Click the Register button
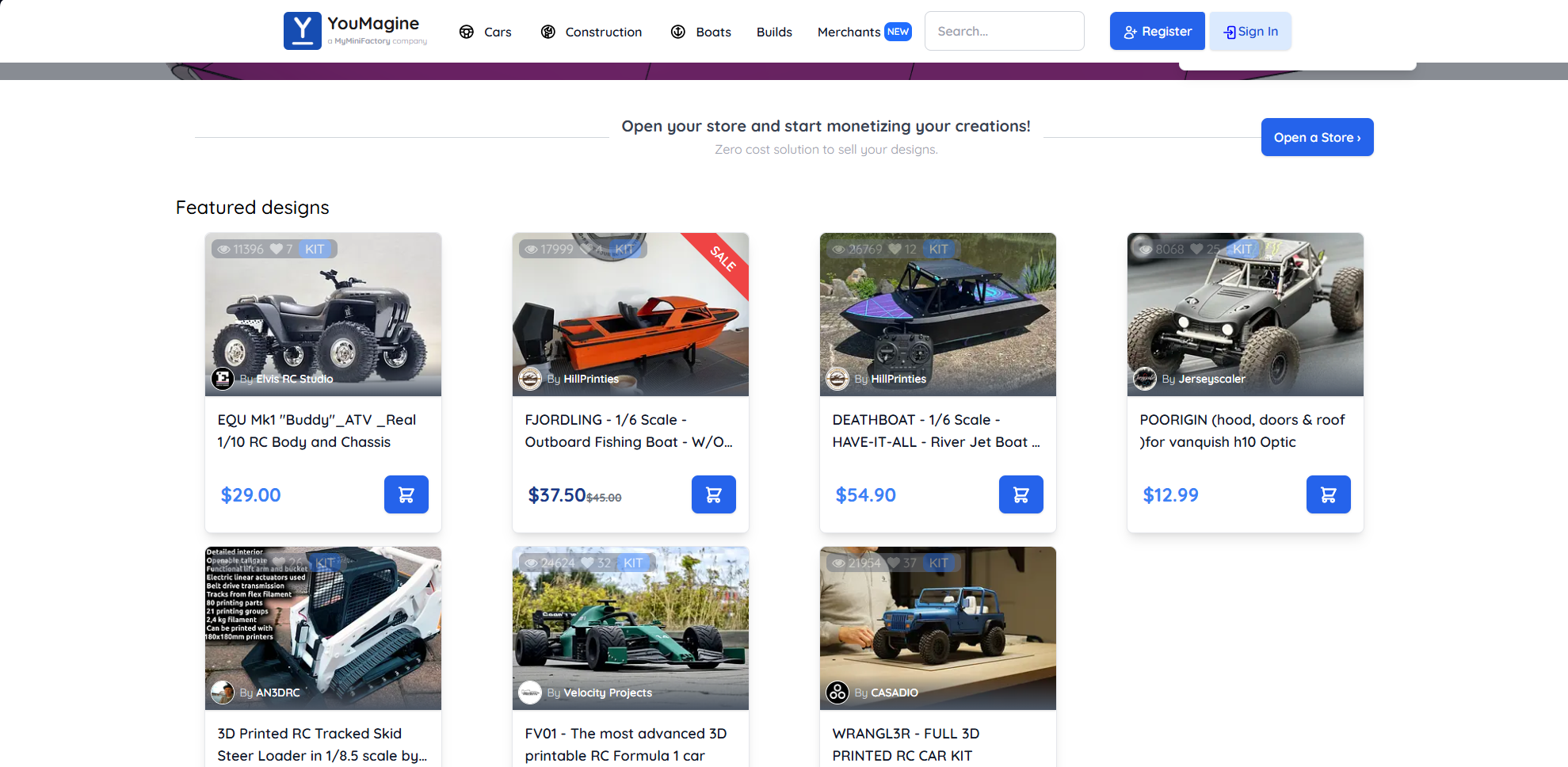Screen dimensions: 1568x767 1157,32
